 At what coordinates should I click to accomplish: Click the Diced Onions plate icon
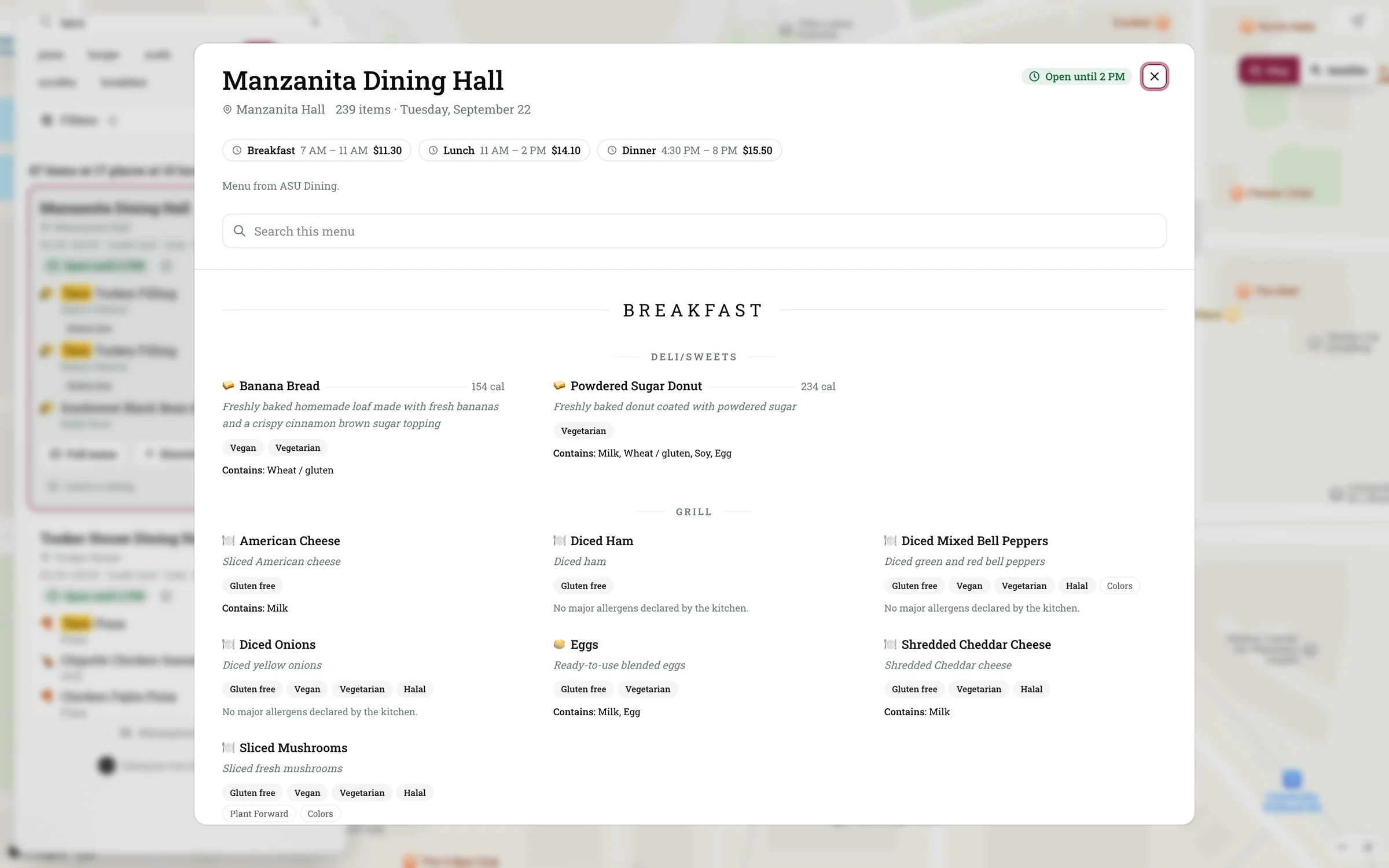tap(229, 644)
